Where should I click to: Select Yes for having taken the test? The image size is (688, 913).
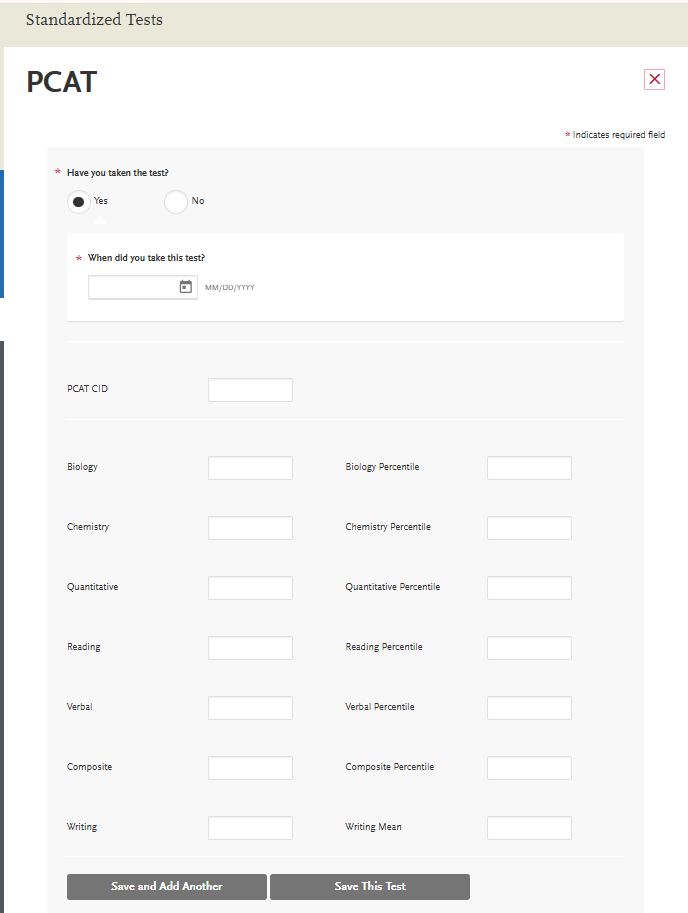point(79,201)
